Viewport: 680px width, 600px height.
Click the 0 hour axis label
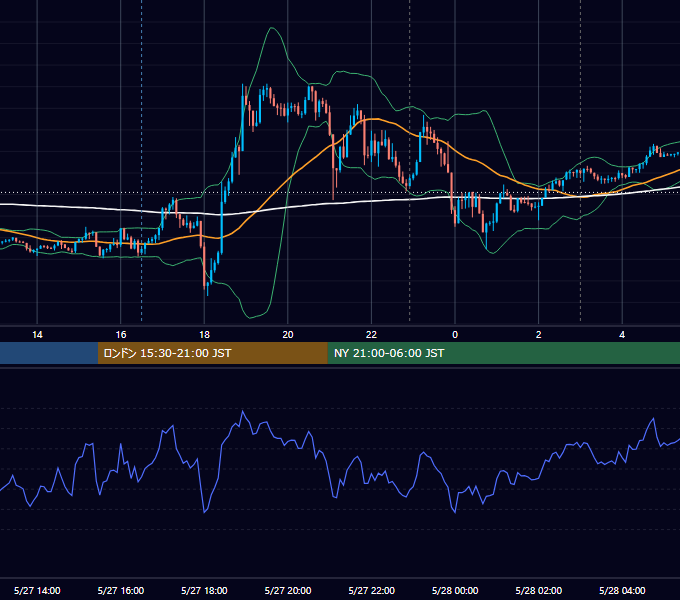[x=455, y=335]
